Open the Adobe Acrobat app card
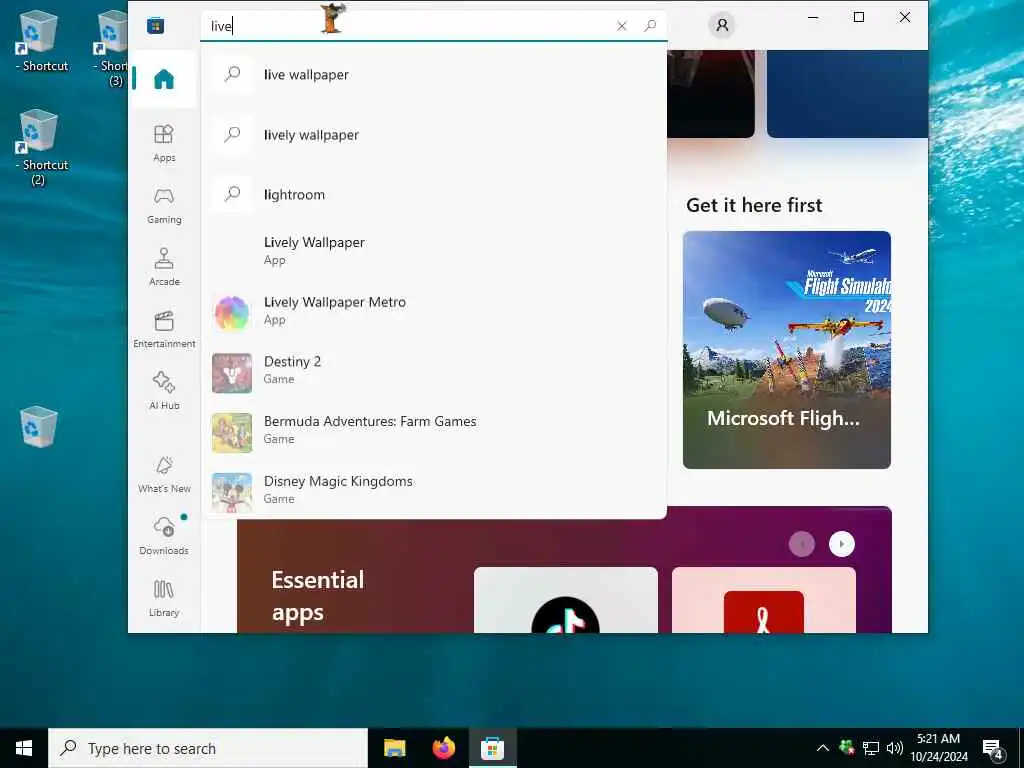1024x768 pixels. tap(764, 600)
